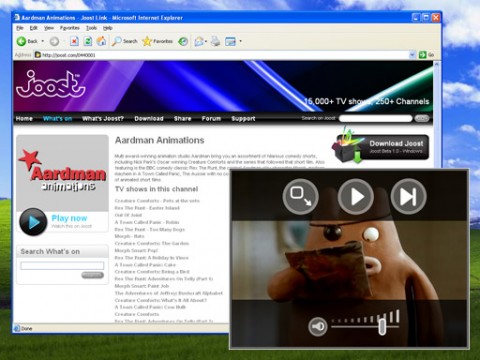480x360 pixels.
Task: Open Rex The Runt - Too Many Dogs
Action: coord(150,229)
